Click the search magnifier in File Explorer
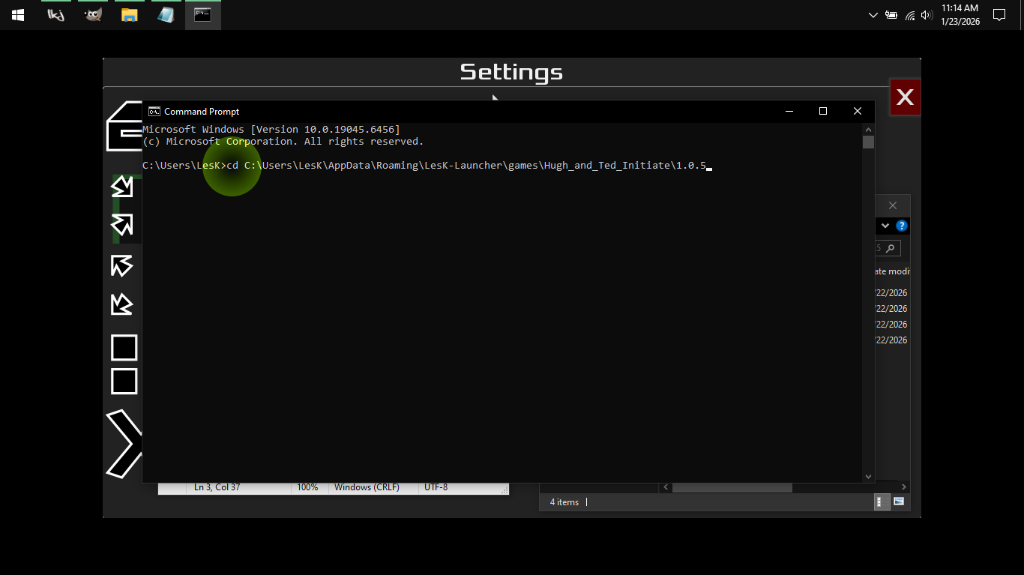This screenshot has height=575, width=1024. coord(889,248)
